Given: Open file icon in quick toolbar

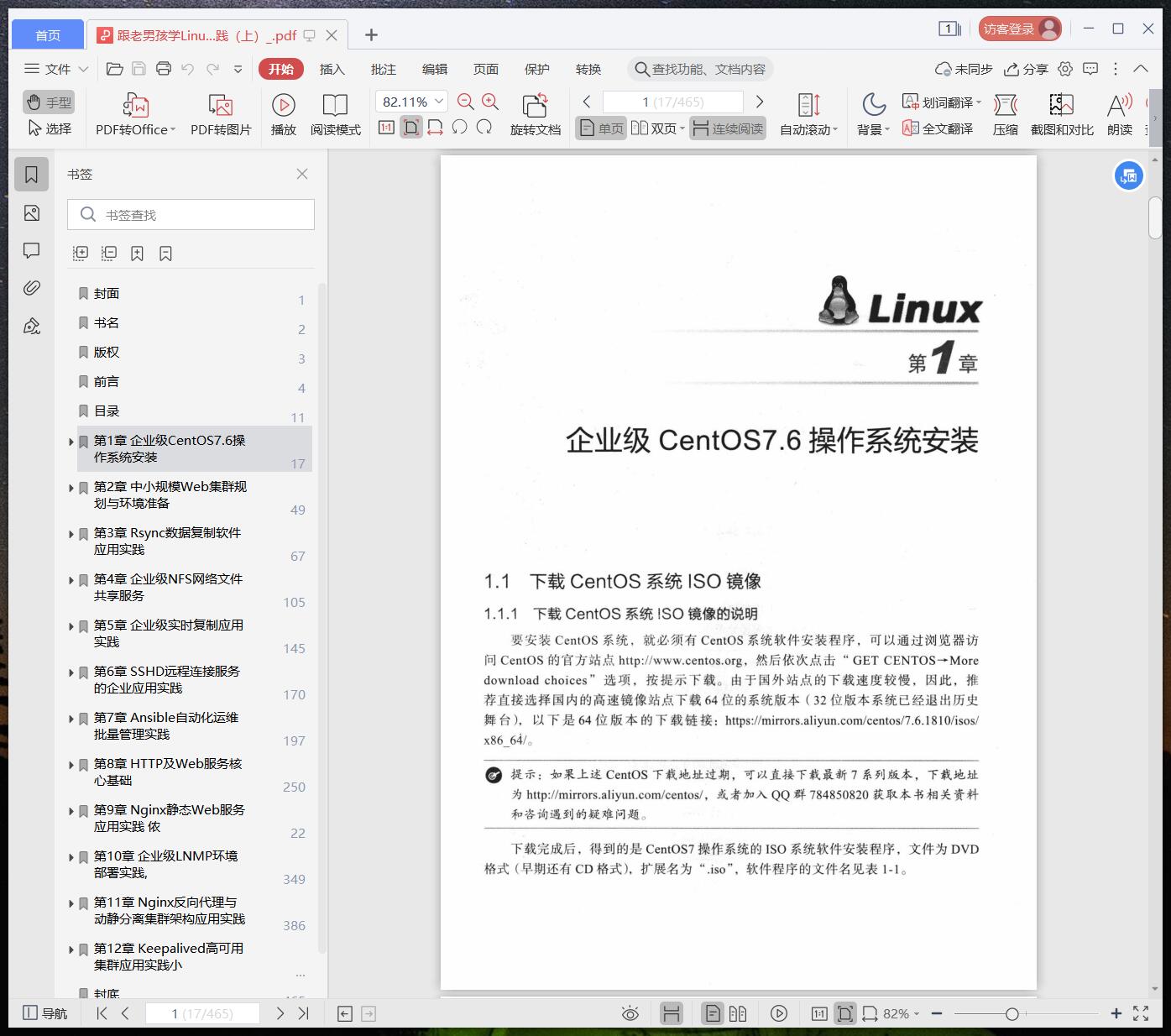Looking at the screenshot, I should coord(115,69).
